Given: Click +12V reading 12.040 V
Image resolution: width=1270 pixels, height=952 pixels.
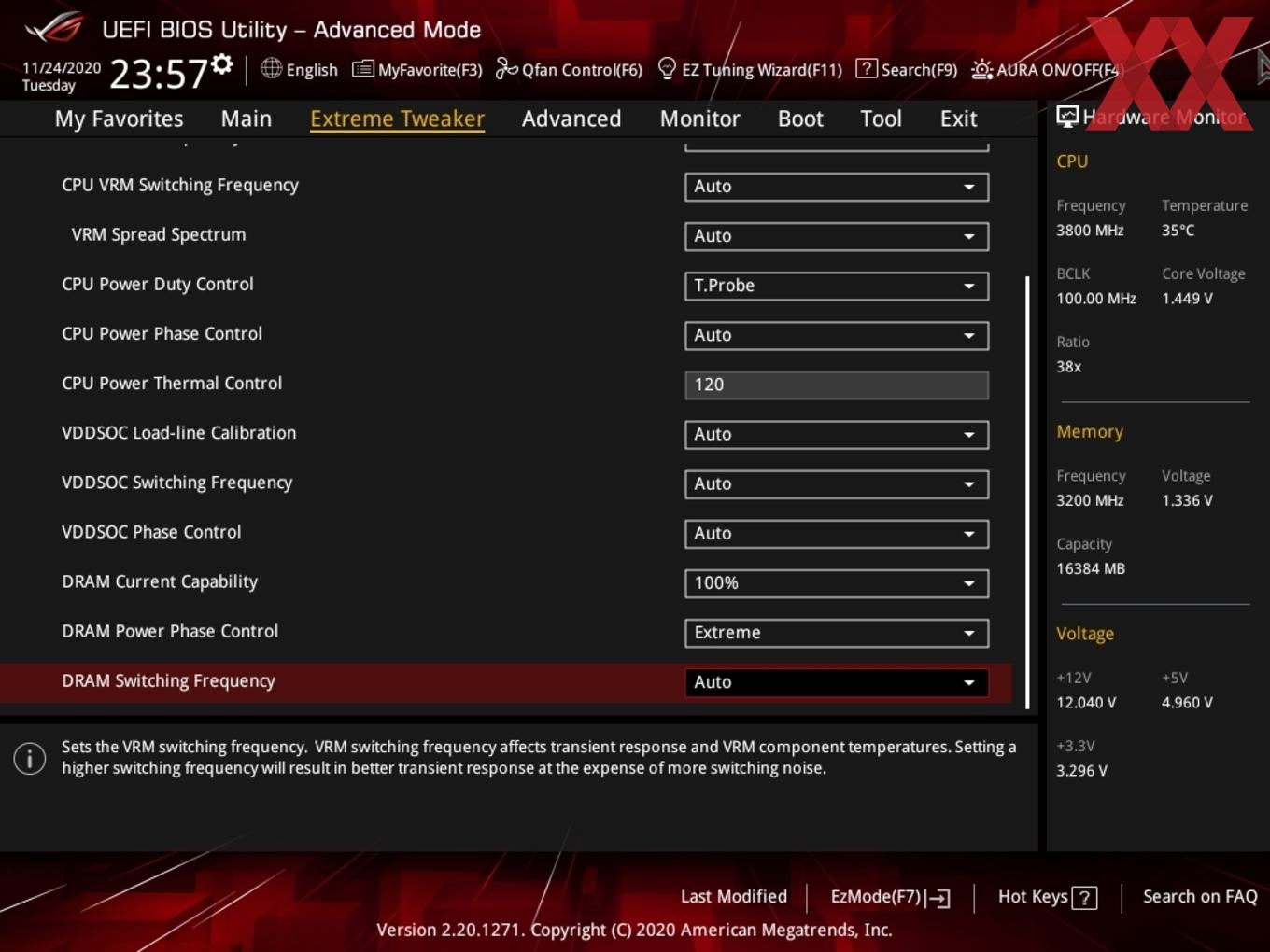Looking at the screenshot, I should point(1086,703).
